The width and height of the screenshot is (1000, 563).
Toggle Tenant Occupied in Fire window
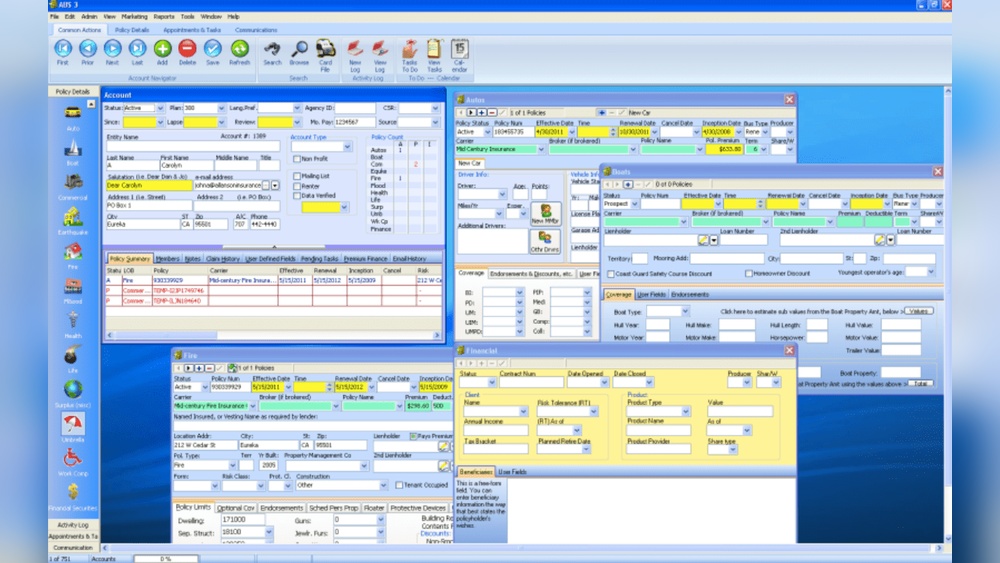coord(399,485)
